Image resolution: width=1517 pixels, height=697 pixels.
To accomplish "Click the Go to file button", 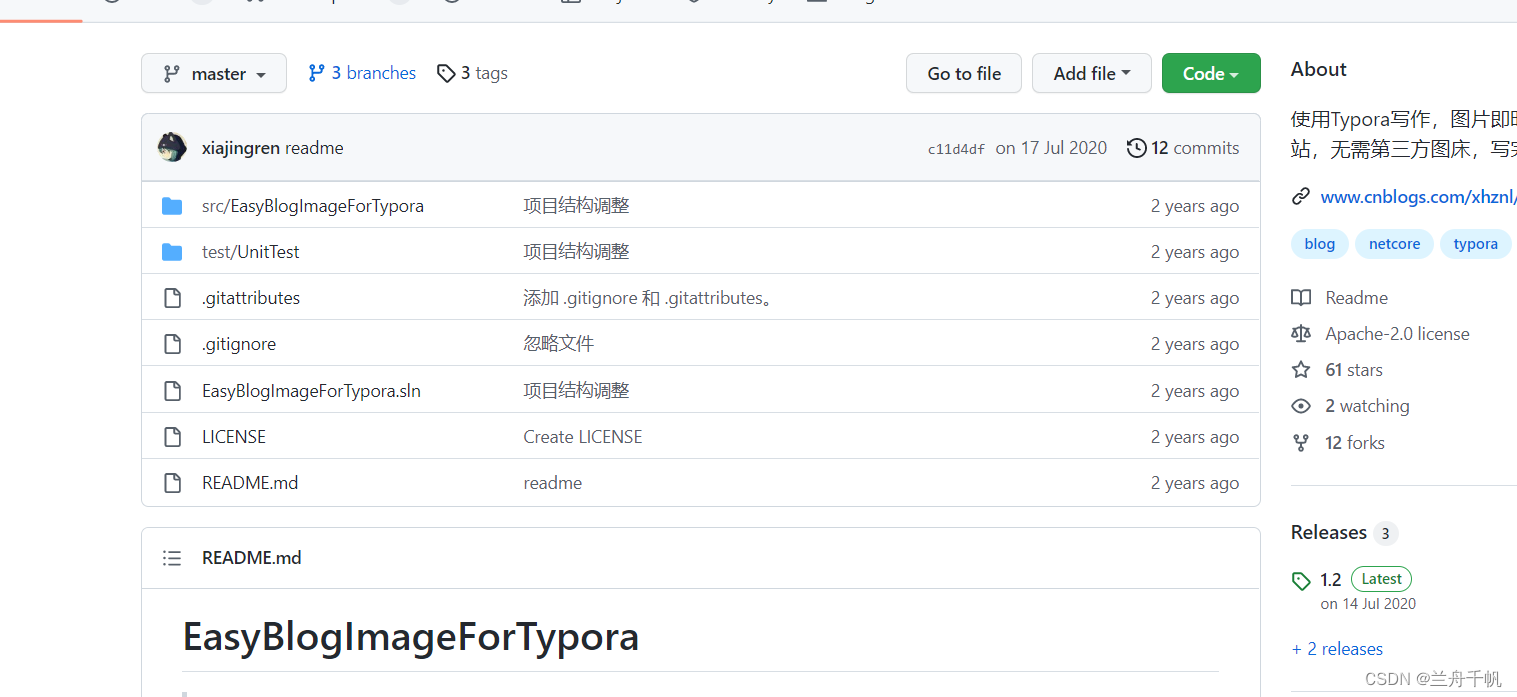I will point(964,73).
